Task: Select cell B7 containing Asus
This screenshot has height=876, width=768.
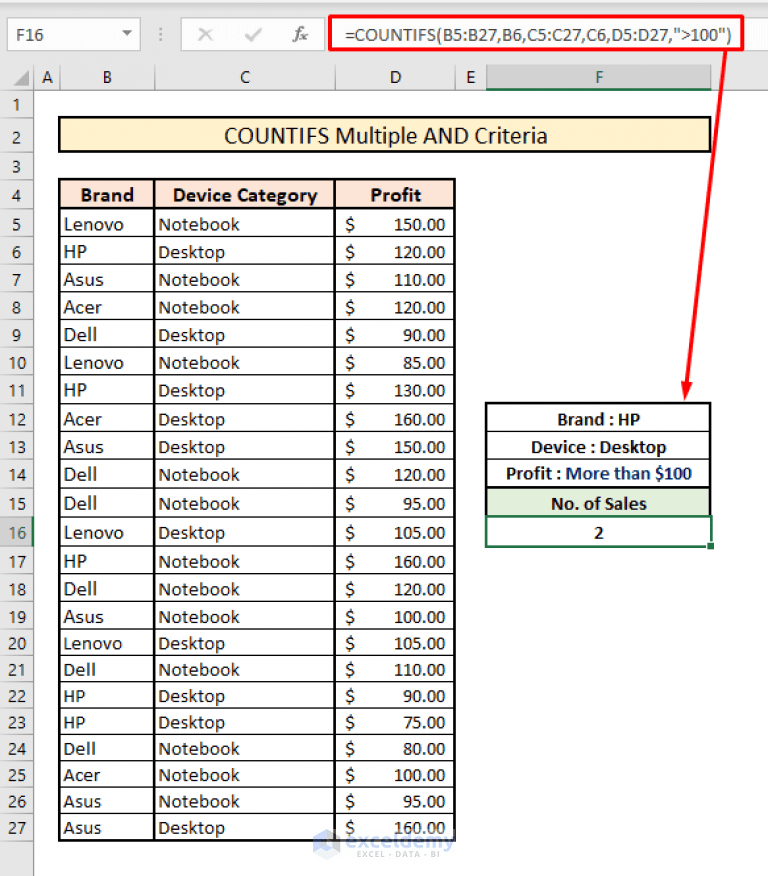Action: point(107,279)
